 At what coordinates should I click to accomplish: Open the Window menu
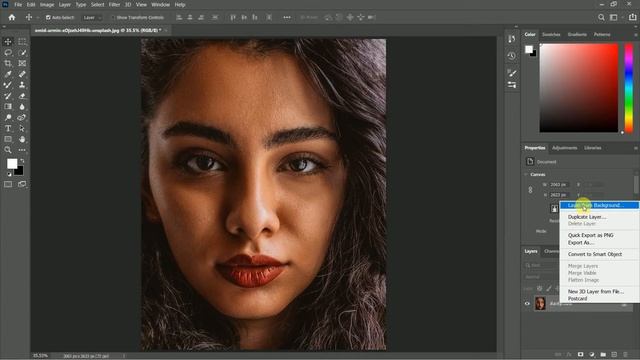click(160, 5)
